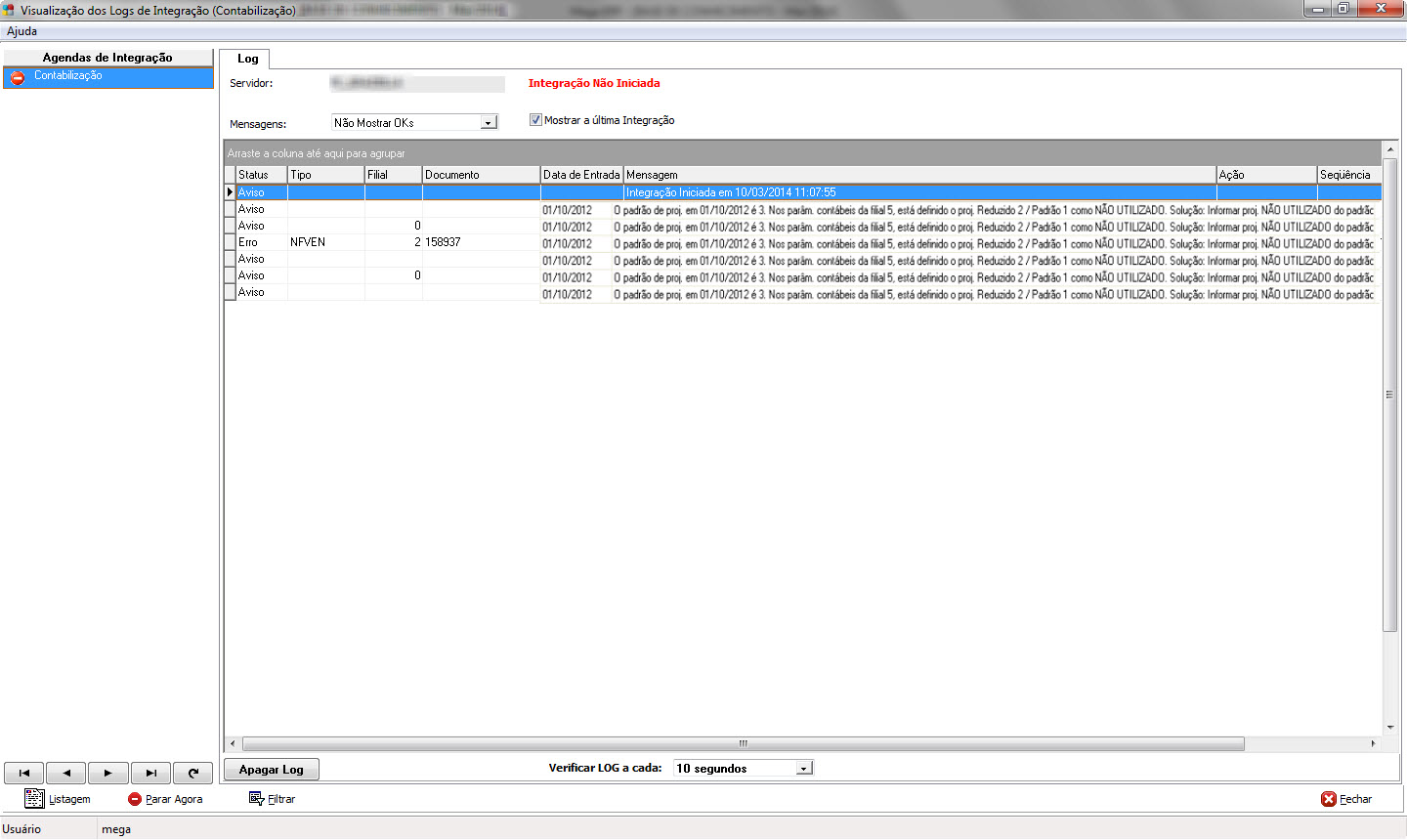The height and width of the screenshot is (840, 1407).
Task: Click the refresh navigation button
Action: coord(193,773)
